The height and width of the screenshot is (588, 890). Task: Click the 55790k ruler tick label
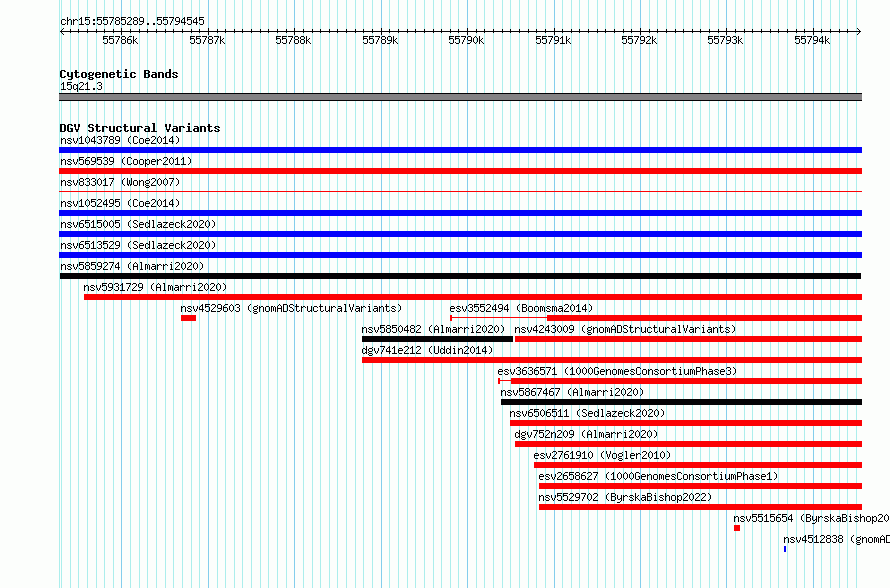tap(467, 40)
